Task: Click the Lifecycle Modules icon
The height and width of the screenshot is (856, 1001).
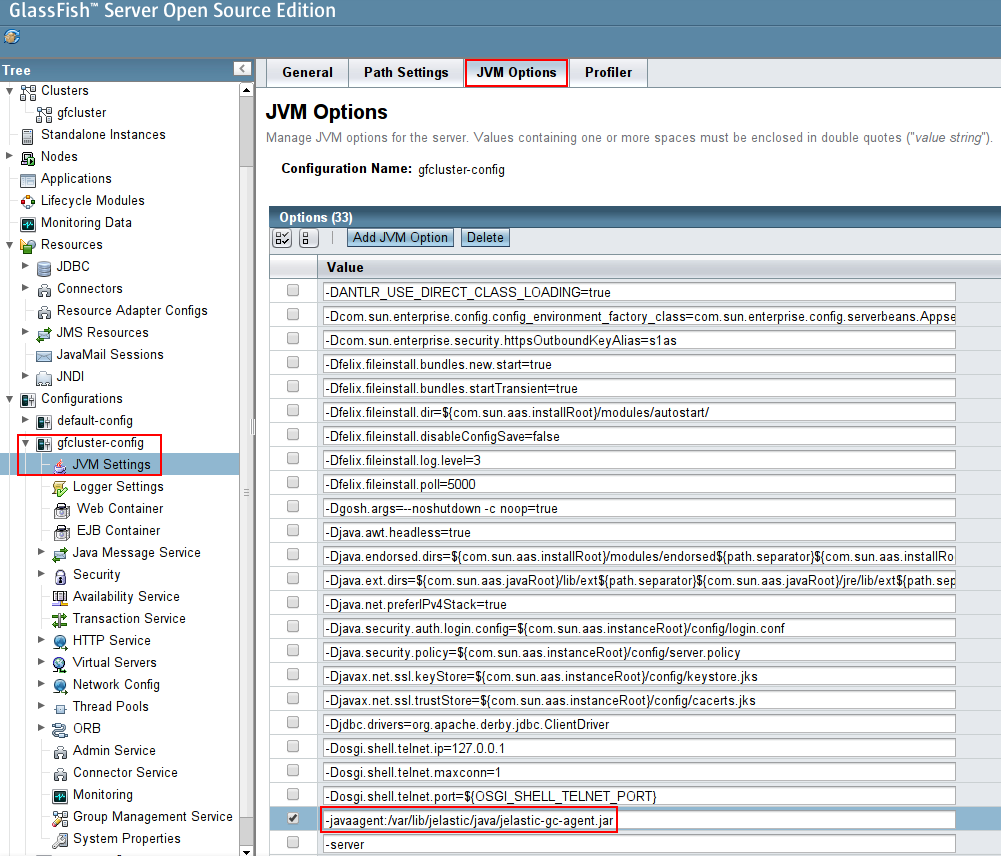Action: point(28,201)
